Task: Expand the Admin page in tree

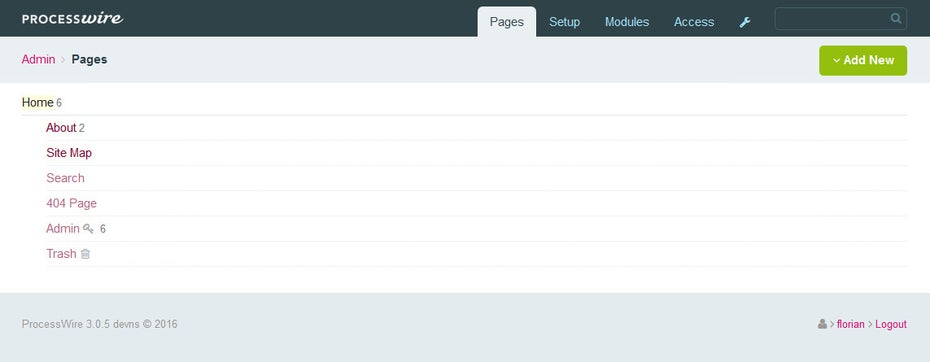Action: (x=63, y=228)
